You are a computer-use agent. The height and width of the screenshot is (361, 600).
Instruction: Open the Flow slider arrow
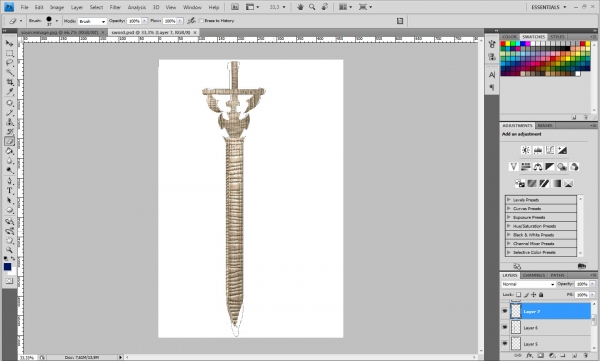[x=180, y=21]
